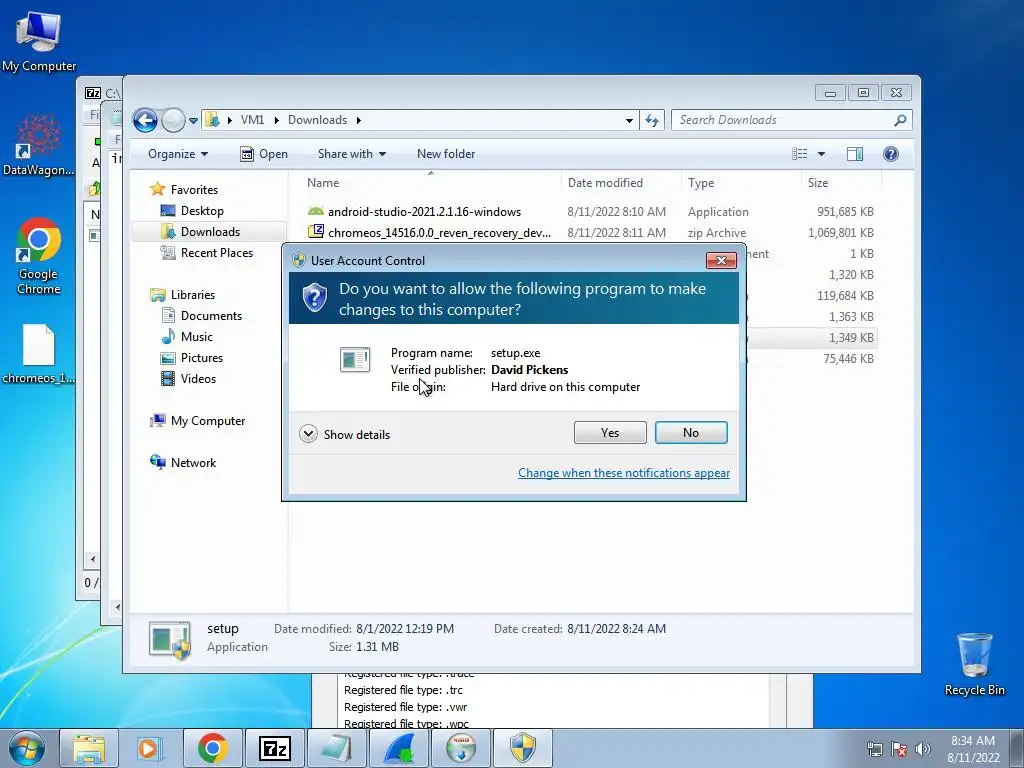Go forward in Explorer navigation

click(173, 120)
